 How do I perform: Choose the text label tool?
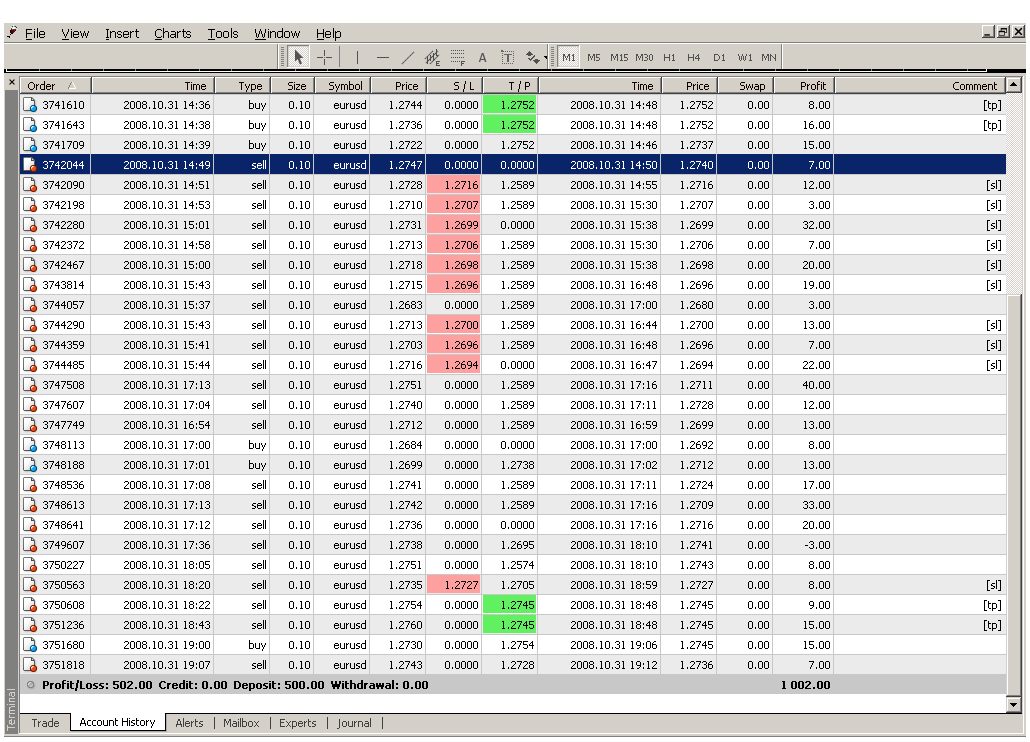pos(507,58)
